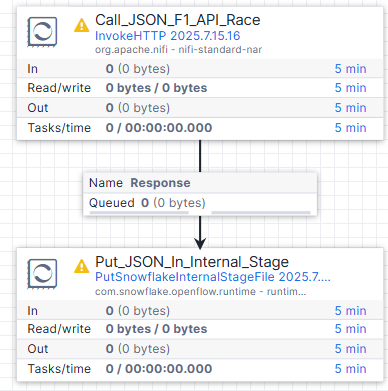388x391 pixels.
Task: Click Tasks/time value of Put_JSON_In_Internal_Stage
Action: click(159, 369)
